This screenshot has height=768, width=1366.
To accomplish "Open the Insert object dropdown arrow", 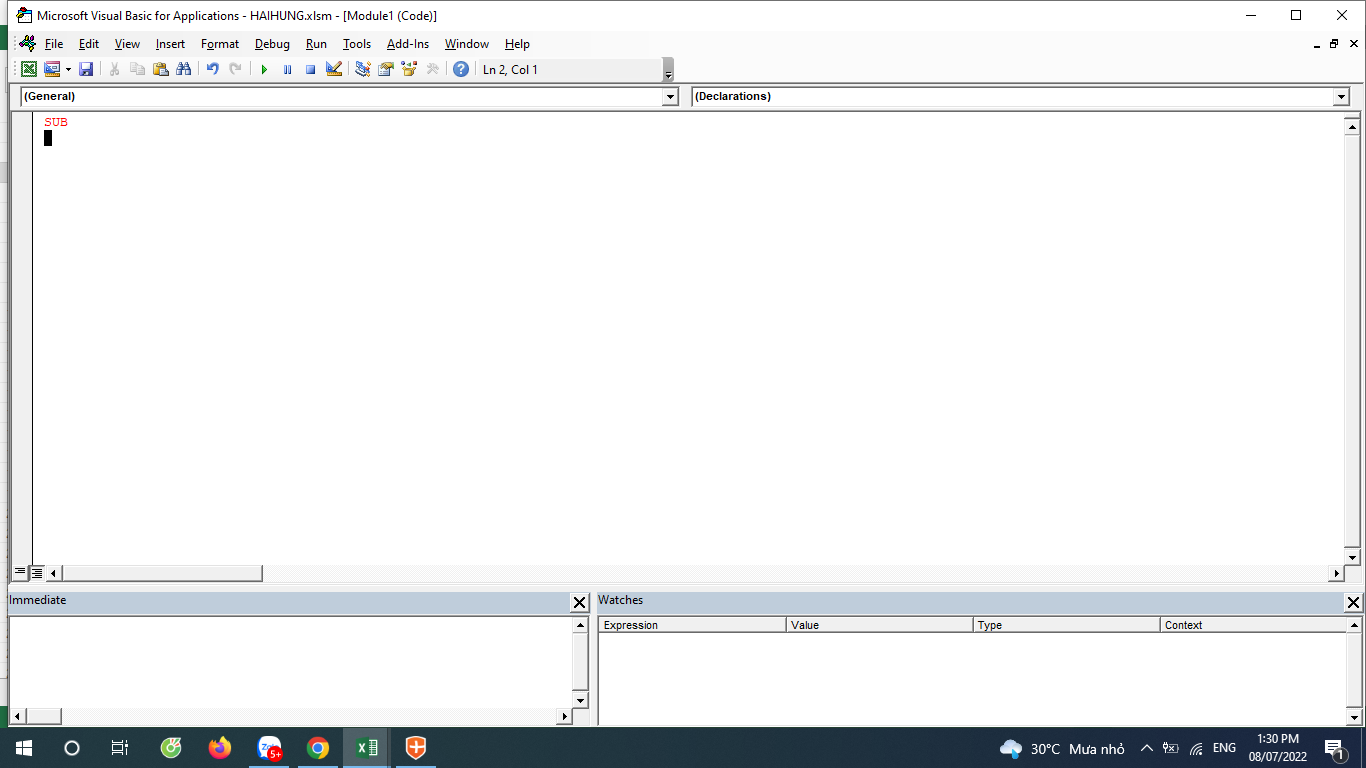I will [68, 69].
